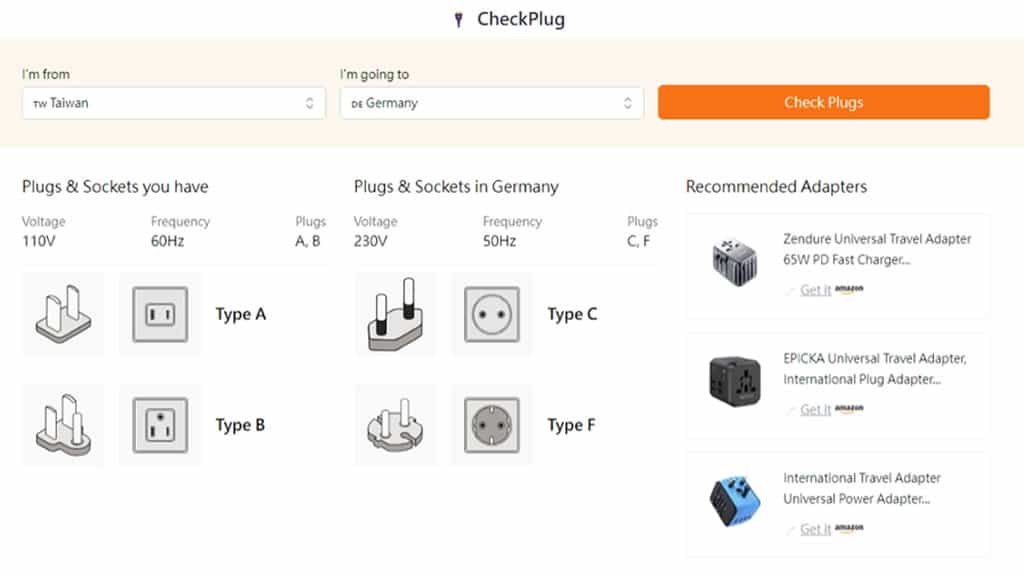This screenshot has height=575, width=1024.
Task: Click the Type C plug illustration
Action: point(394,314)
